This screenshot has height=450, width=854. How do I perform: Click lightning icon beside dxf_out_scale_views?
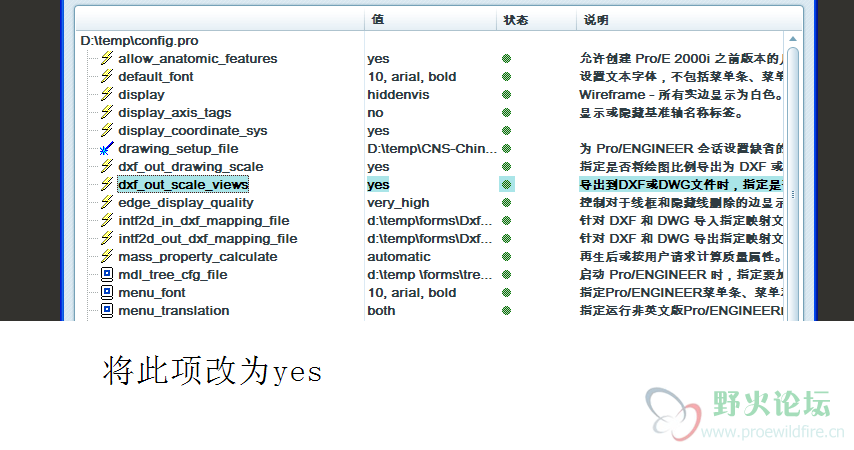pyautogui.click(x=107, y=184)
